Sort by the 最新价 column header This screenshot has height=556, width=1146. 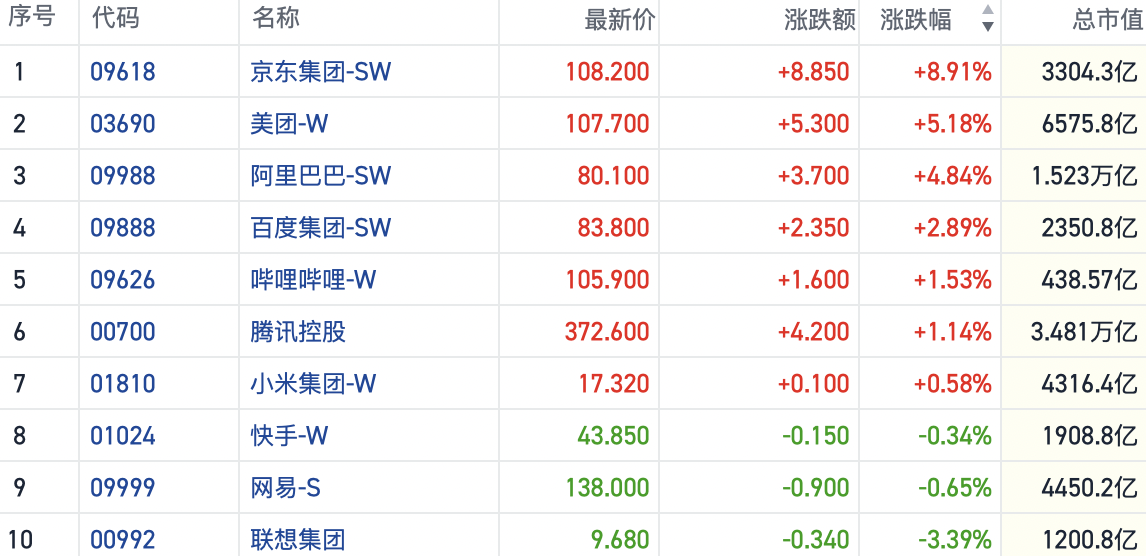pos(620,20)
